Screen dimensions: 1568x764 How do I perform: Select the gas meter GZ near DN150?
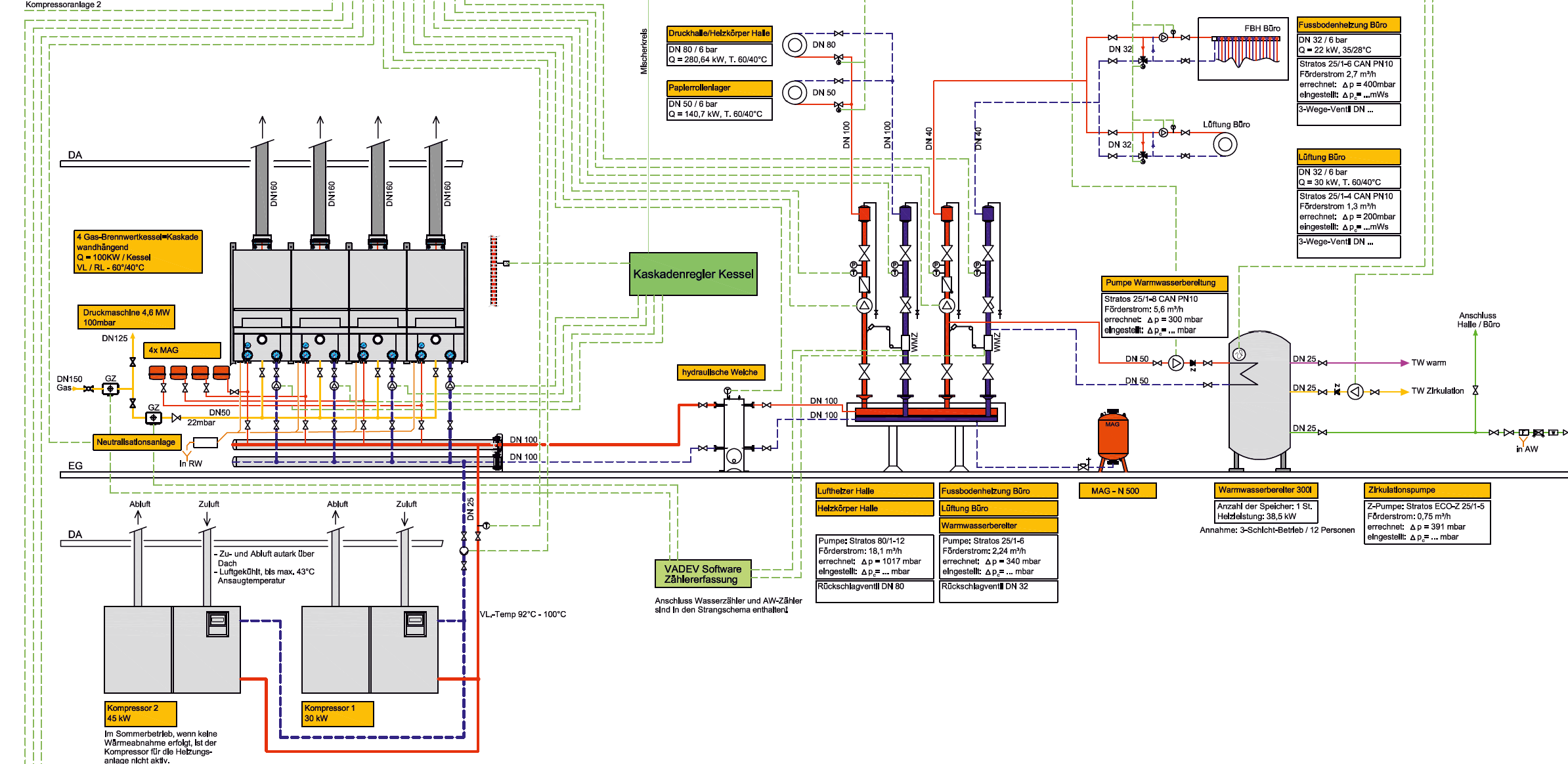[x=110, y=389]
